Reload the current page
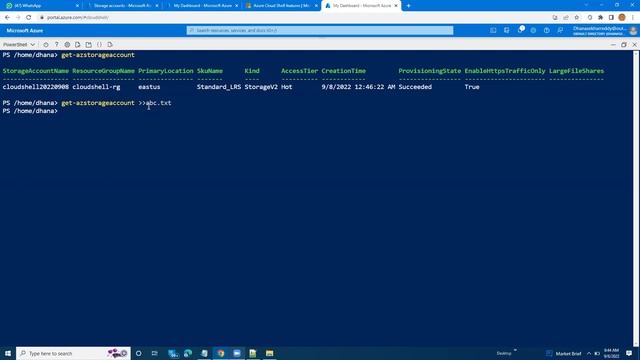640x360 pixels. pos(29,18)
